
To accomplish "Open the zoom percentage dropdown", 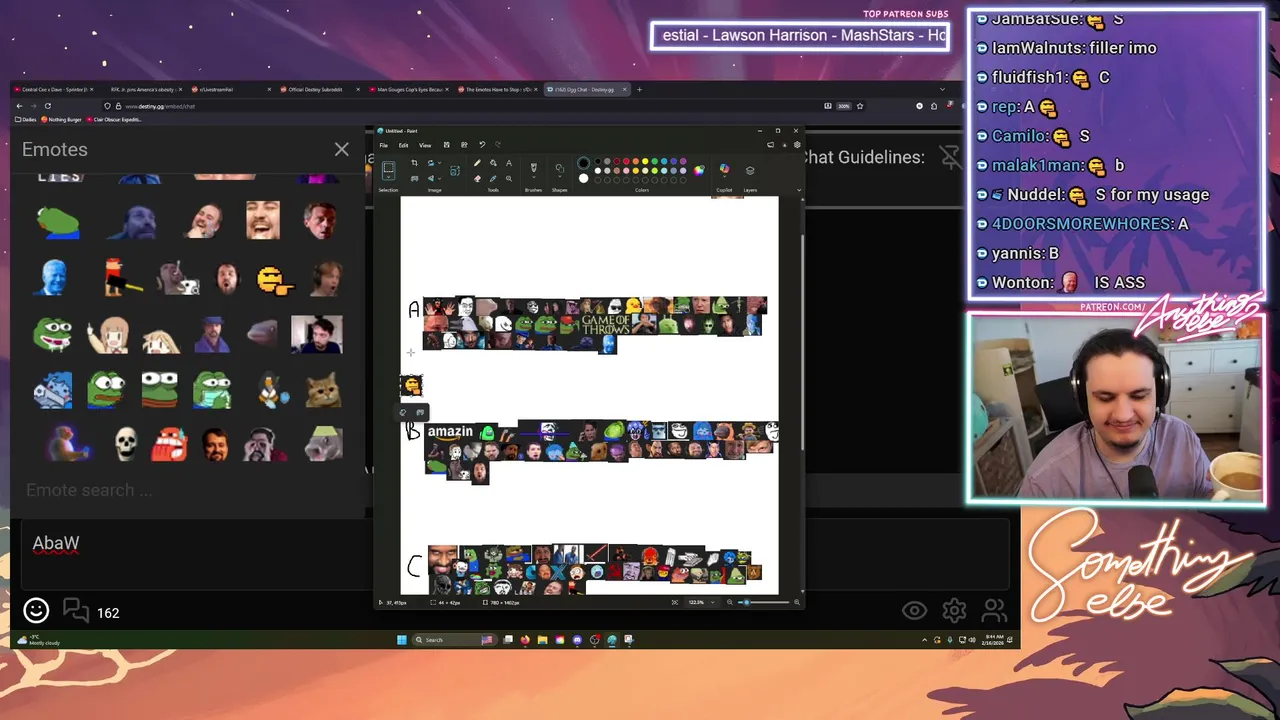I will (713, 602).
